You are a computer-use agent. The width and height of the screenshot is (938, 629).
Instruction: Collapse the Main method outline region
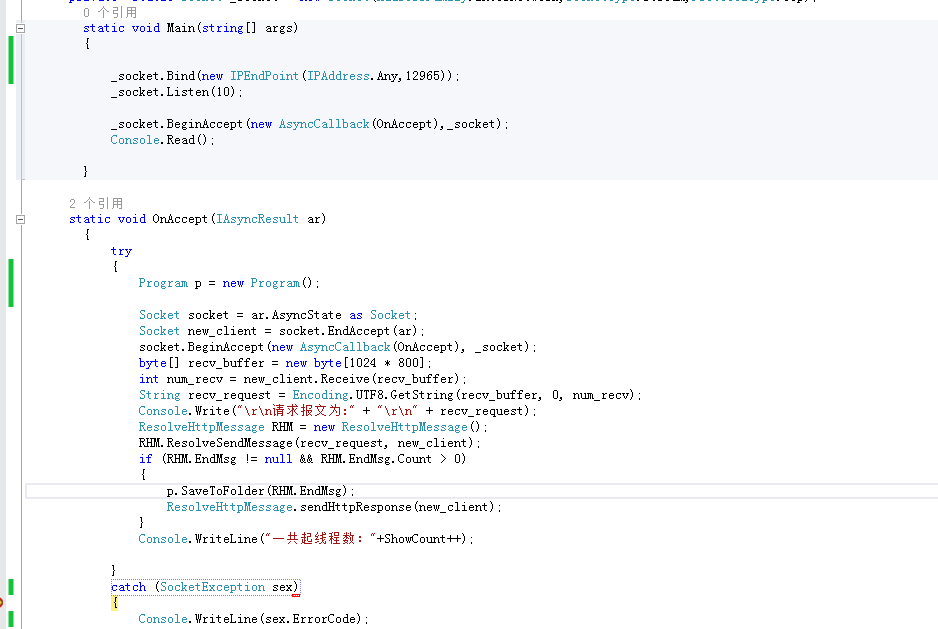(22, 28)
